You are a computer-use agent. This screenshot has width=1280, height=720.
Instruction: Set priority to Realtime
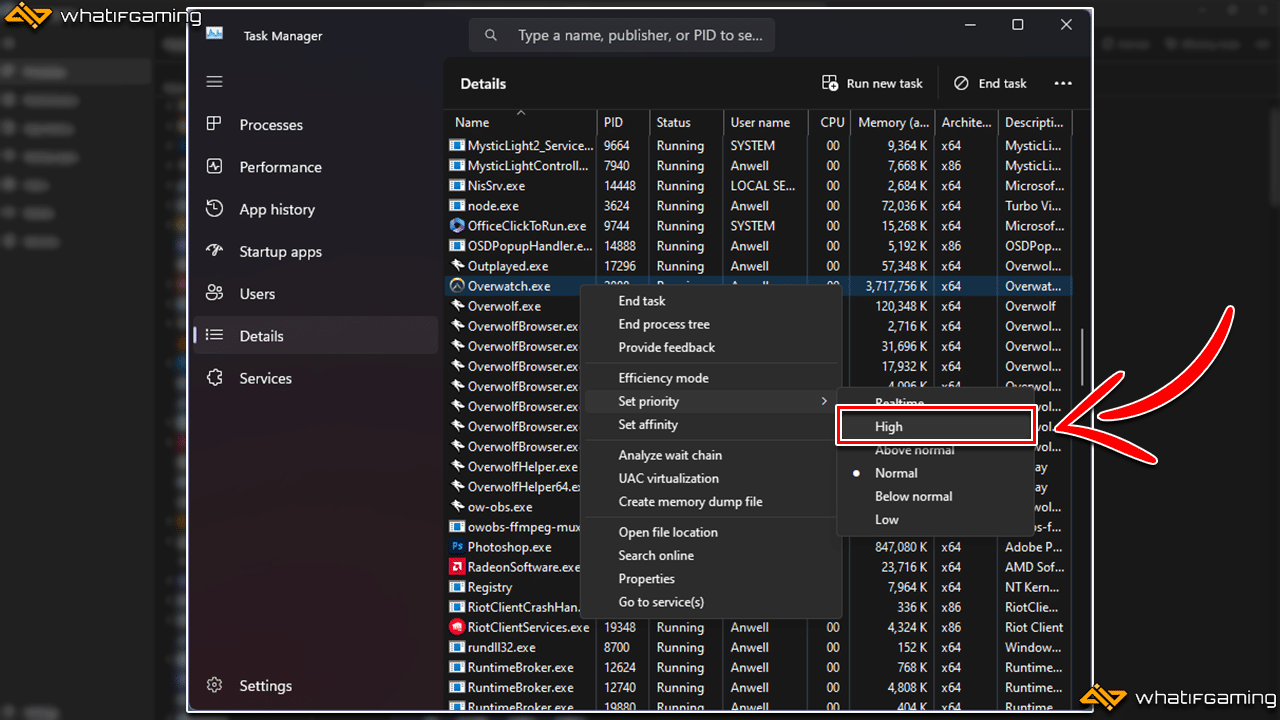(934, 402)
